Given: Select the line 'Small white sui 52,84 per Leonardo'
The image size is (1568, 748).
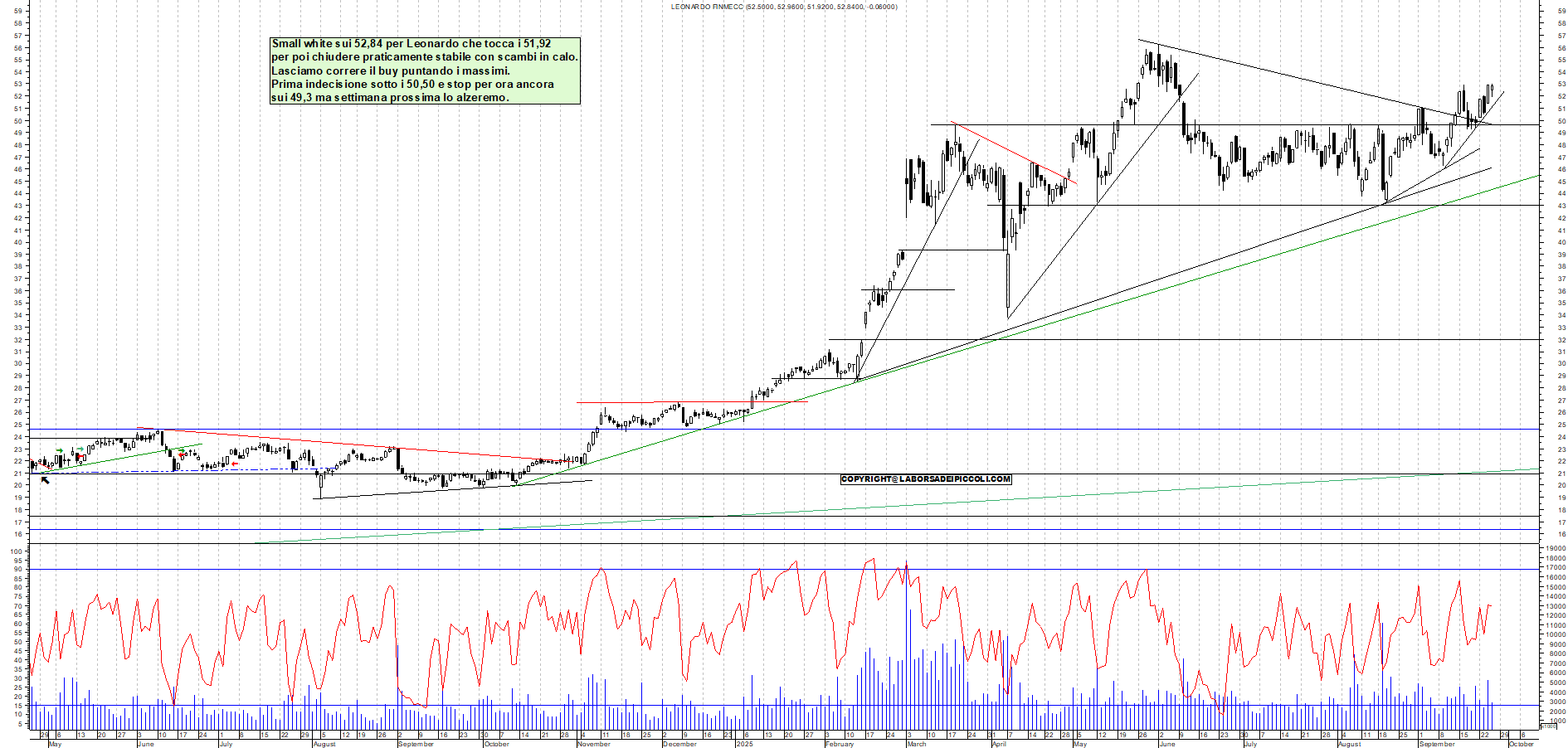Looking at the screenshot, I should pos(411,44).
